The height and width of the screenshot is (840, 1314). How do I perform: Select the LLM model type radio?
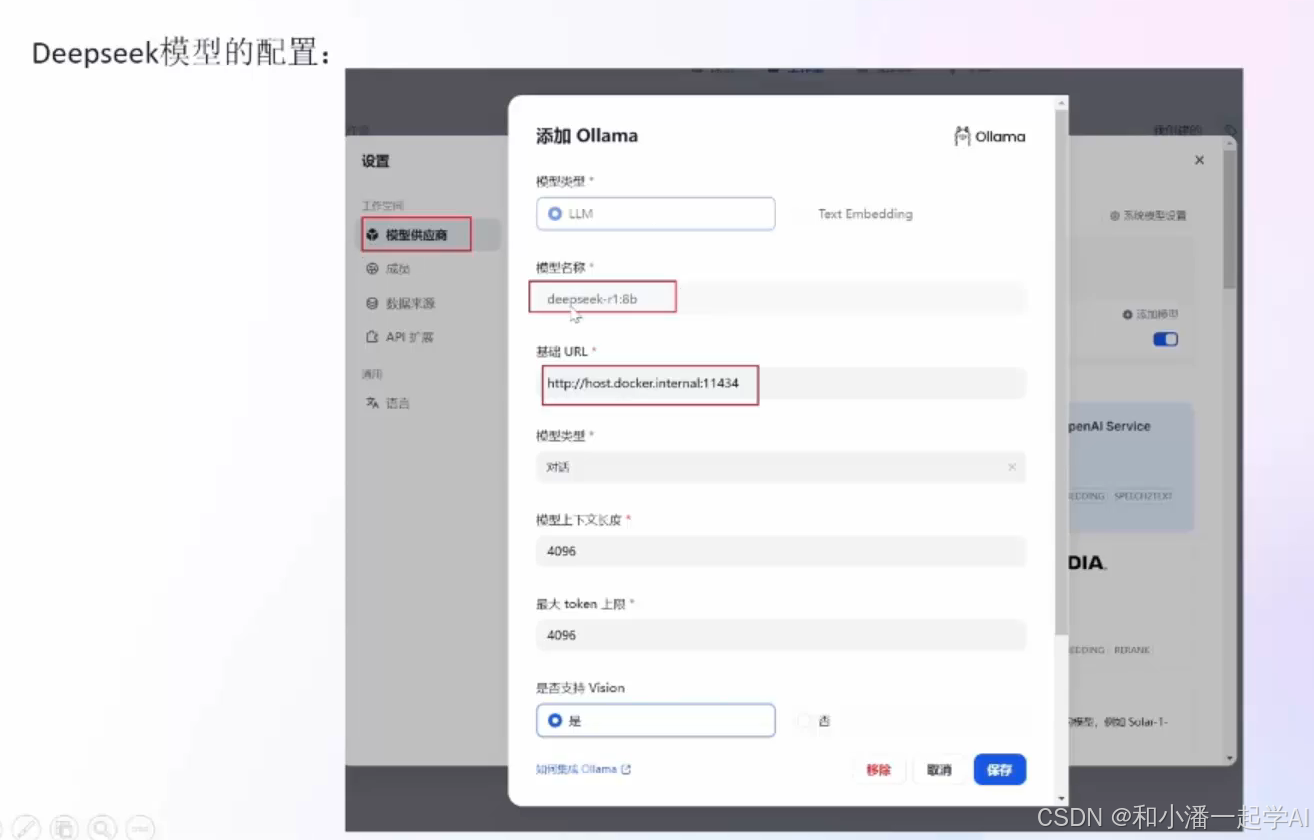(656, 214)
